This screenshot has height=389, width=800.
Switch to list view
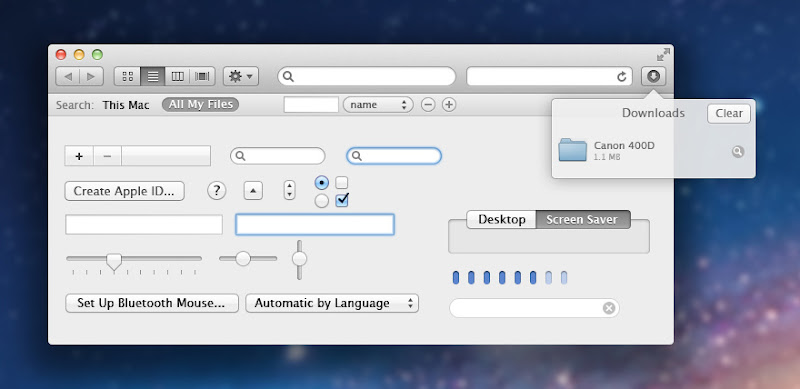(153, 77)
